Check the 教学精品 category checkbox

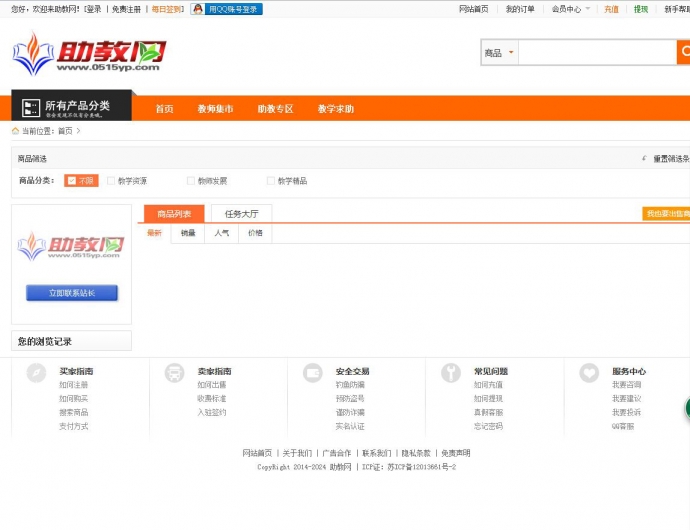coord(271,180)
